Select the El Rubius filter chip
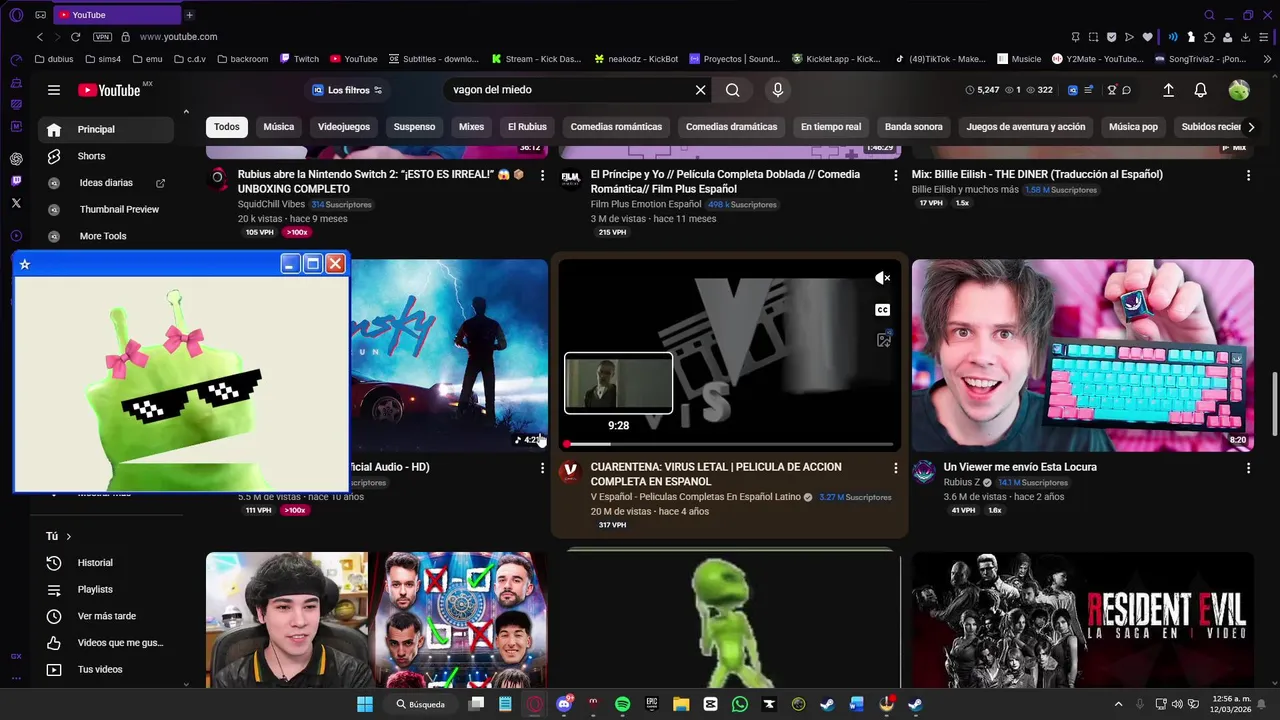1280x720 pixels. pos(527,127)
